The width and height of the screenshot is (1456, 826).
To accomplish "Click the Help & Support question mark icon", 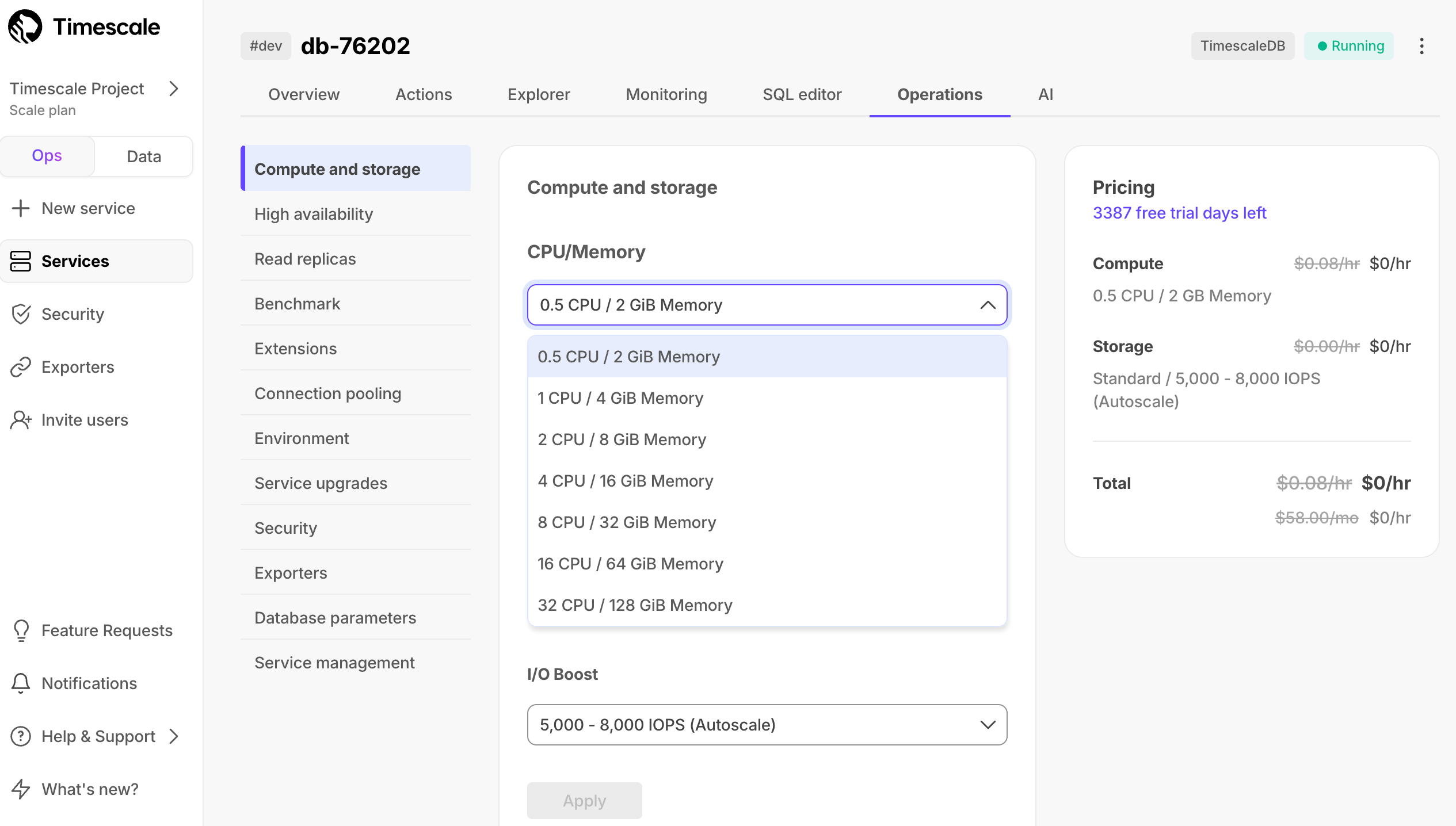I will click(21, 736).
